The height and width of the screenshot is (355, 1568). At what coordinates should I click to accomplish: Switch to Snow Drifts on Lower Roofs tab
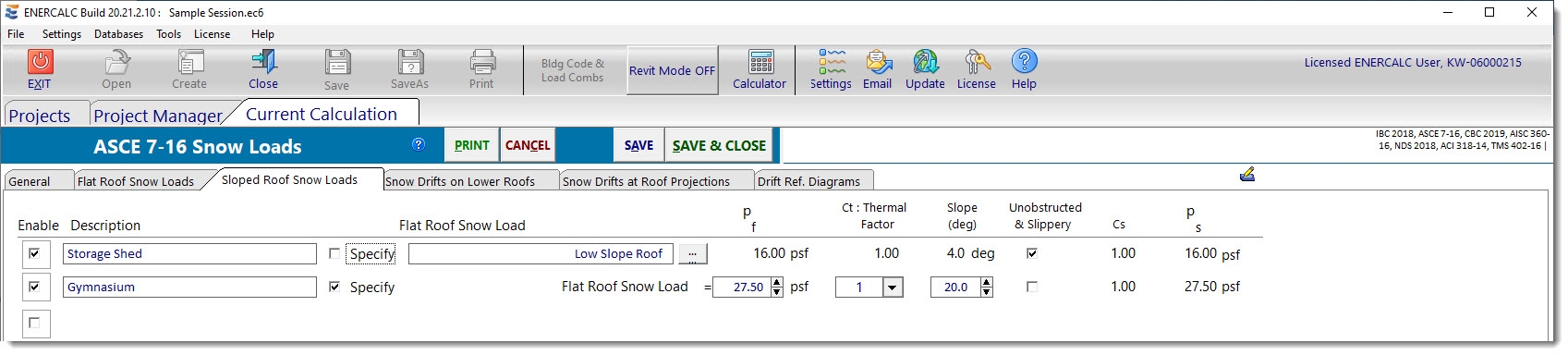pos(461,181)
